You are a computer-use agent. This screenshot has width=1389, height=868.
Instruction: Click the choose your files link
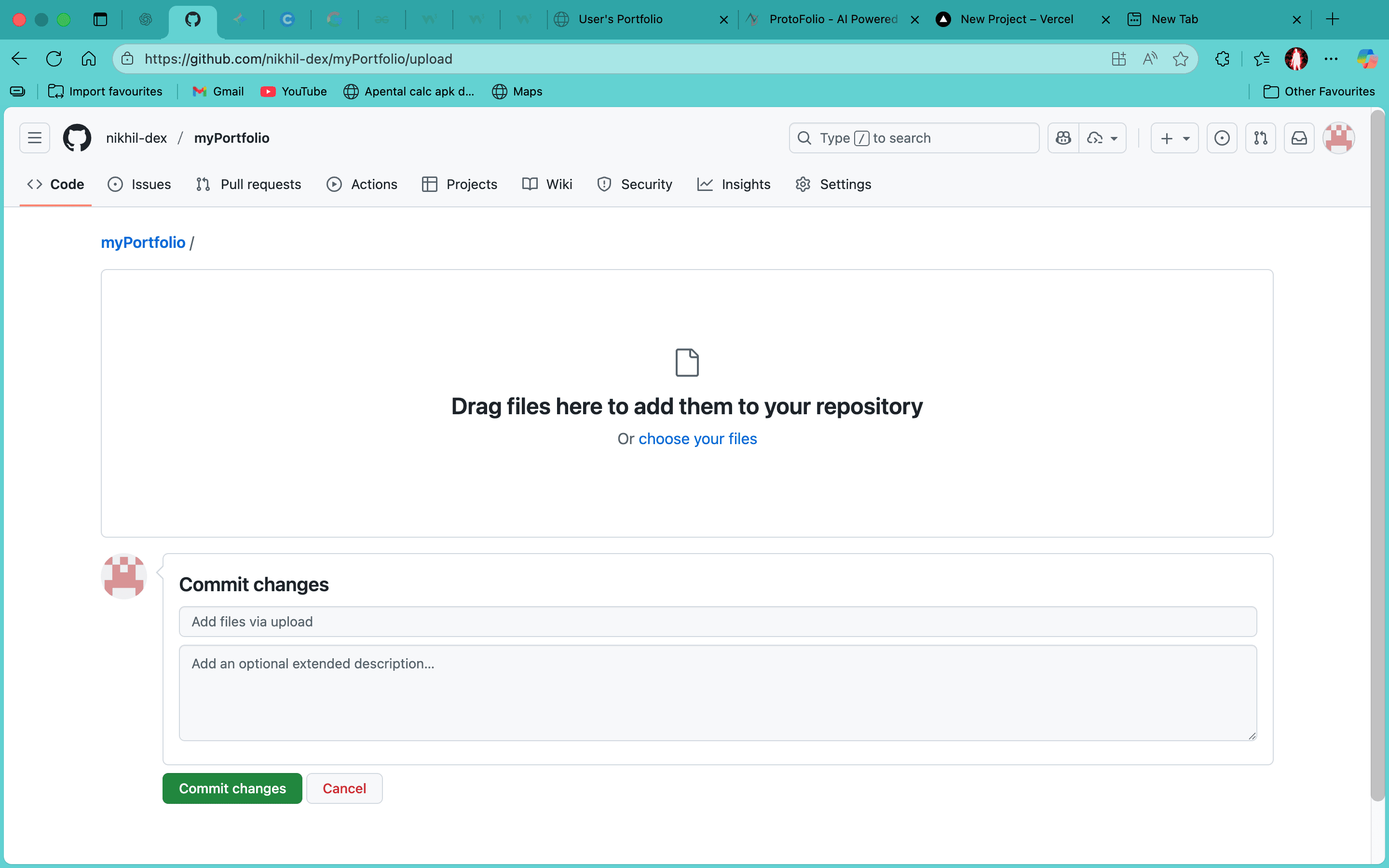click(697, 439)
